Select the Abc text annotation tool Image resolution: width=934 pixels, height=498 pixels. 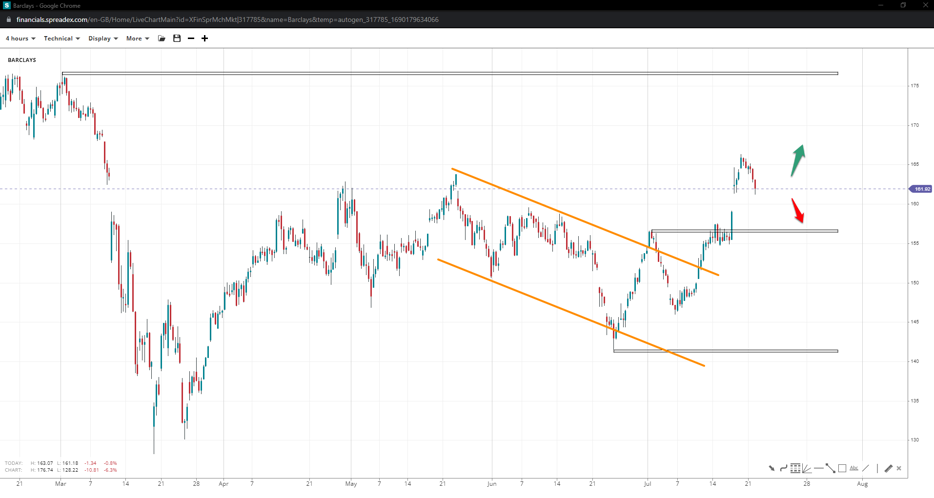point(854,468)
